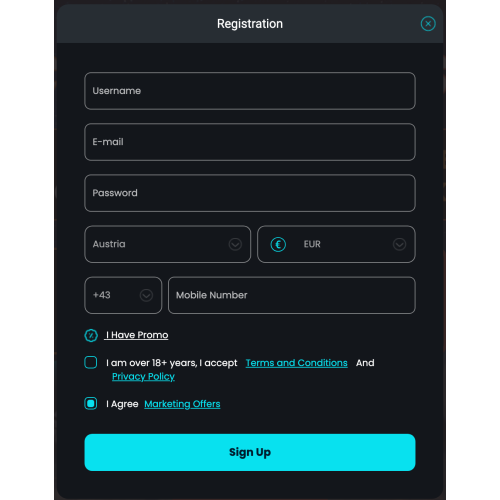Image resolution: width=500 pixels, height=500 pixels.
Task: Open the Austria country dropdown
Action: tap(168, 244)
